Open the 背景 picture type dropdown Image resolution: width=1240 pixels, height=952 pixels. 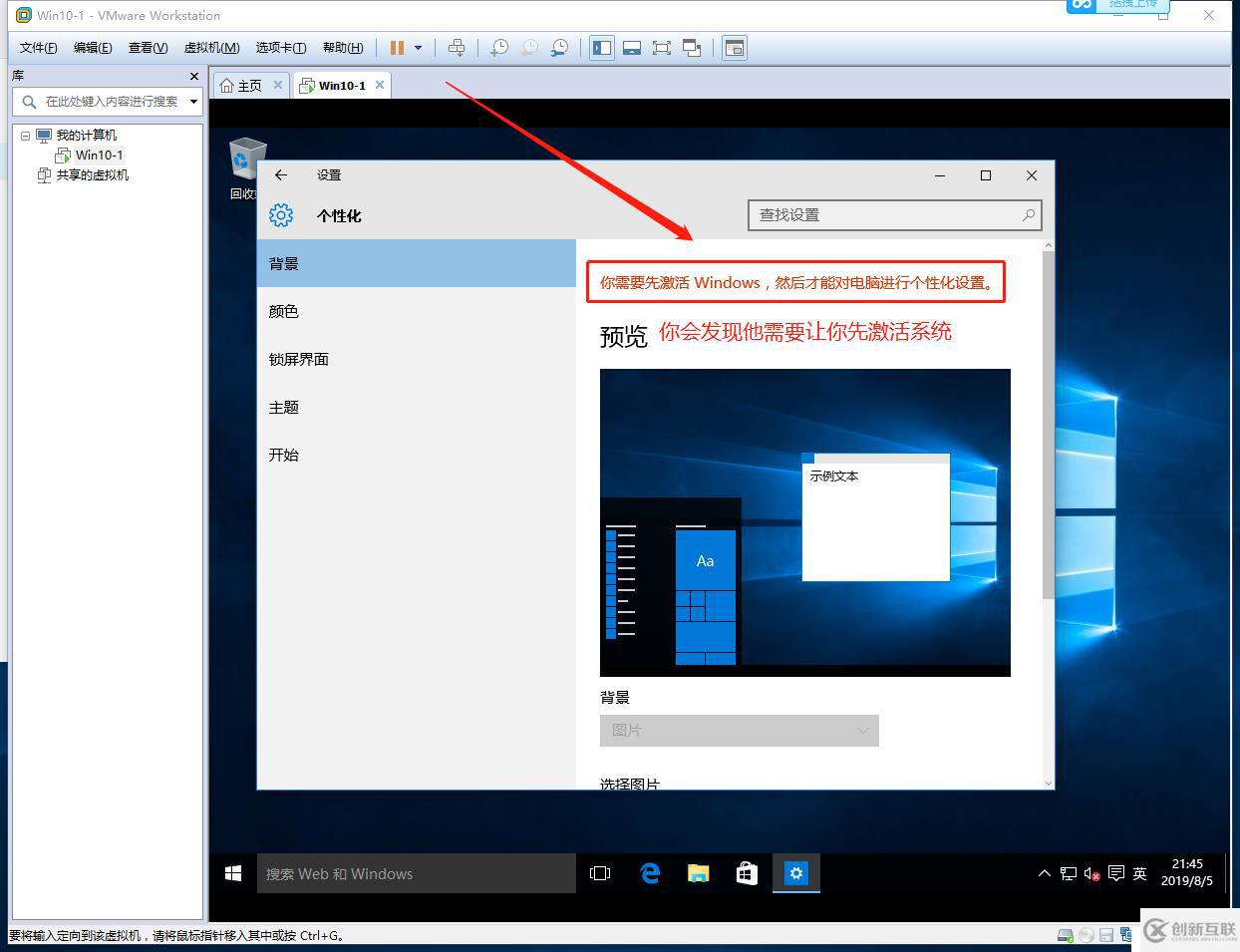[x=739, y=730]
